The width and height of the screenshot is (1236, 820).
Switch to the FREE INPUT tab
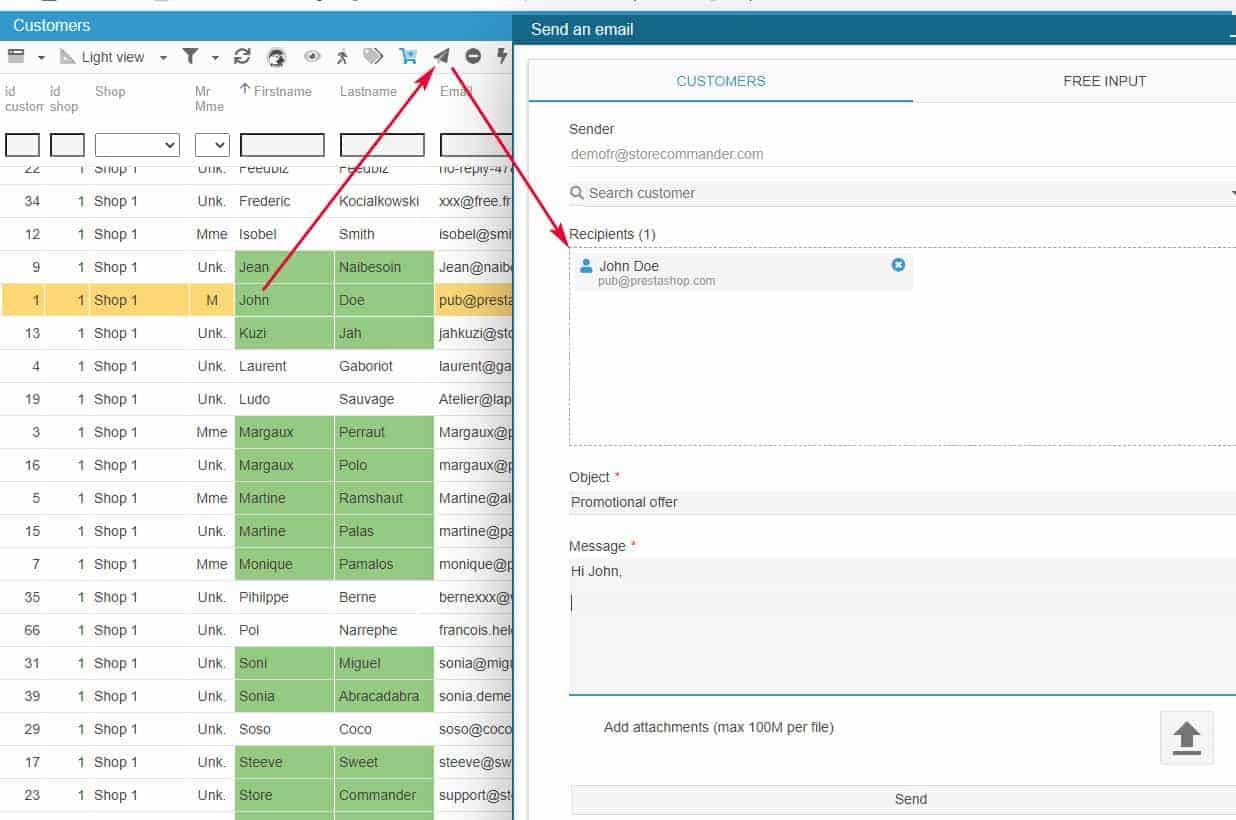1104,81
